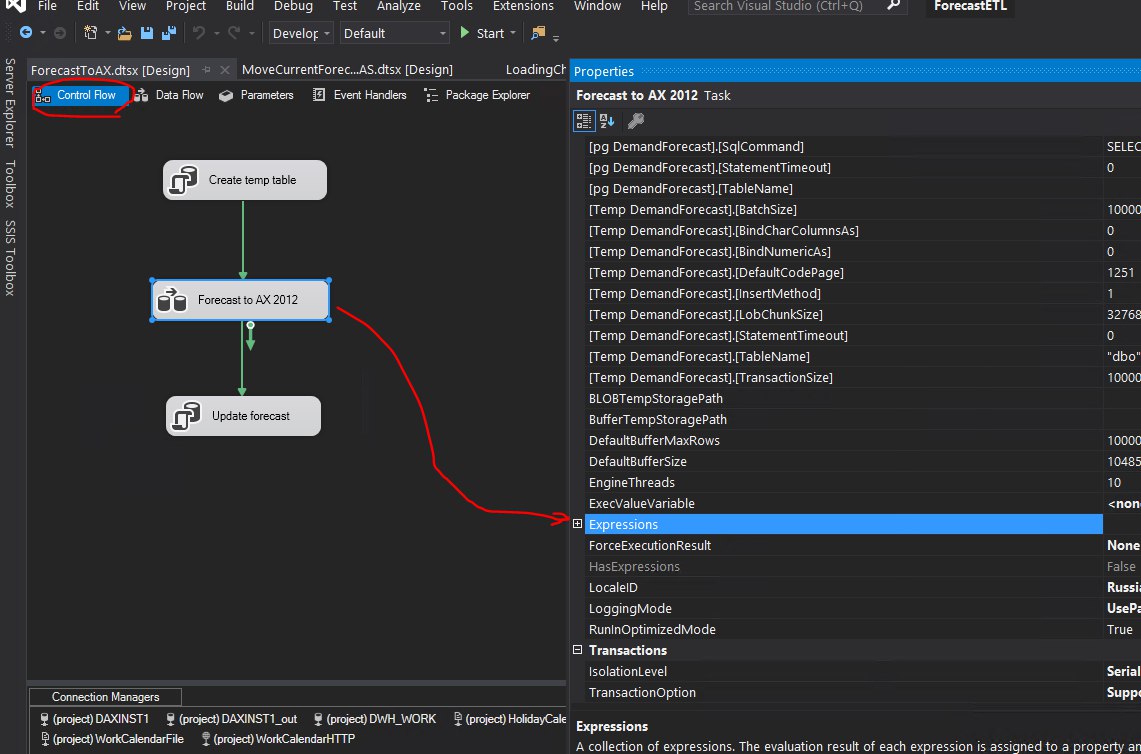Viewport: 1141px width, 754px height.
Task: Select the WorkCalendarFile connection manager
Action: coord(112,739)
